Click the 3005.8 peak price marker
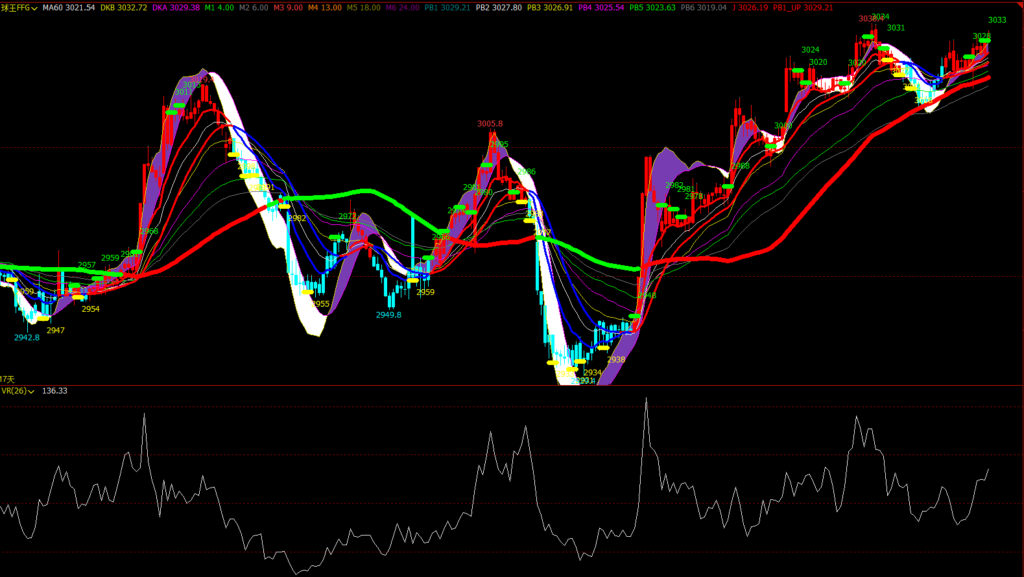 [x=490, y=124]
